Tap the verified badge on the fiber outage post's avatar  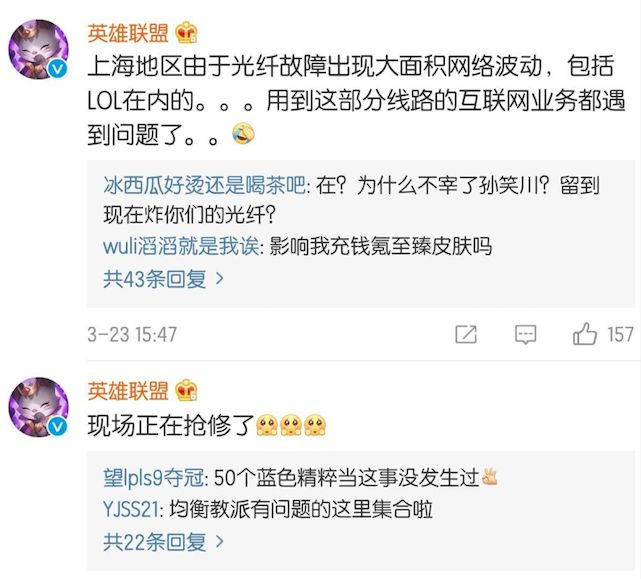point(59,68)
